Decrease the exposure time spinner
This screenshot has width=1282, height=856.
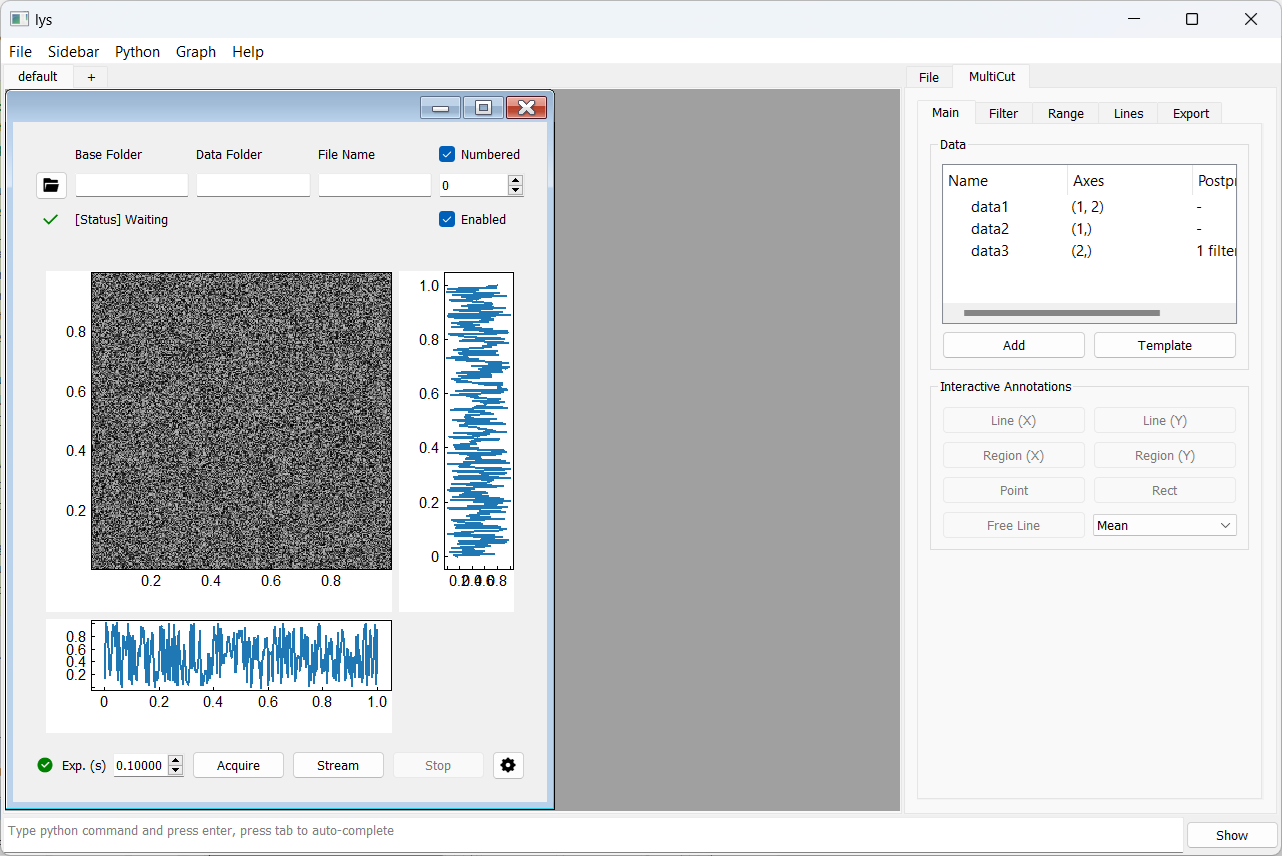click(176, 770)
